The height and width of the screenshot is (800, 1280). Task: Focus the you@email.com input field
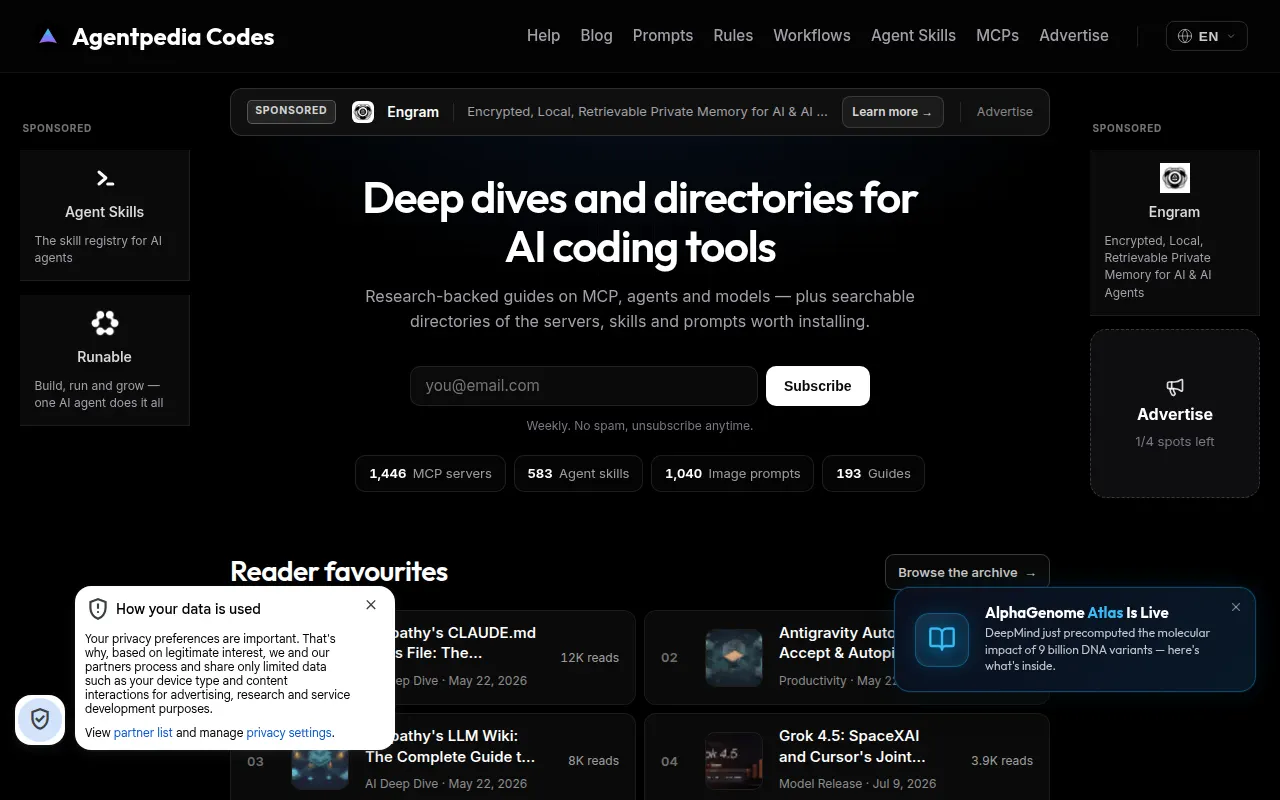pyautogui.click(x=584, y=386)
